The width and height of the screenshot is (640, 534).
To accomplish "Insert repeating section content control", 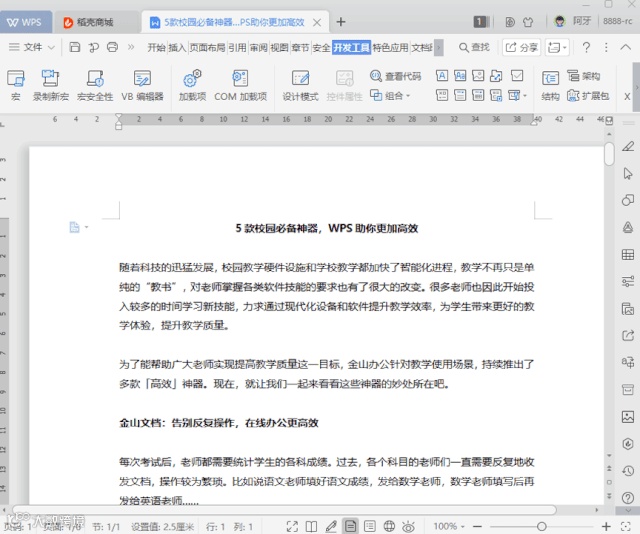I will [x=496, y=96].
